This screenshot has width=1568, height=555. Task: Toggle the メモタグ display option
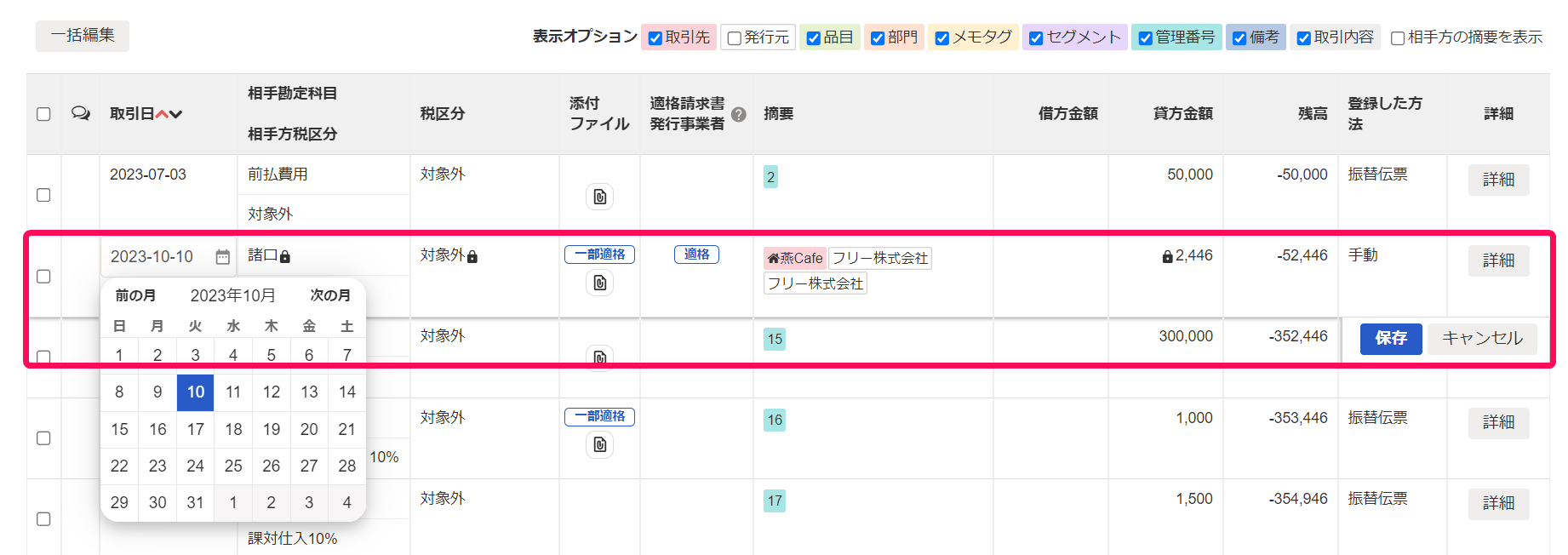(x=941, y=38)
